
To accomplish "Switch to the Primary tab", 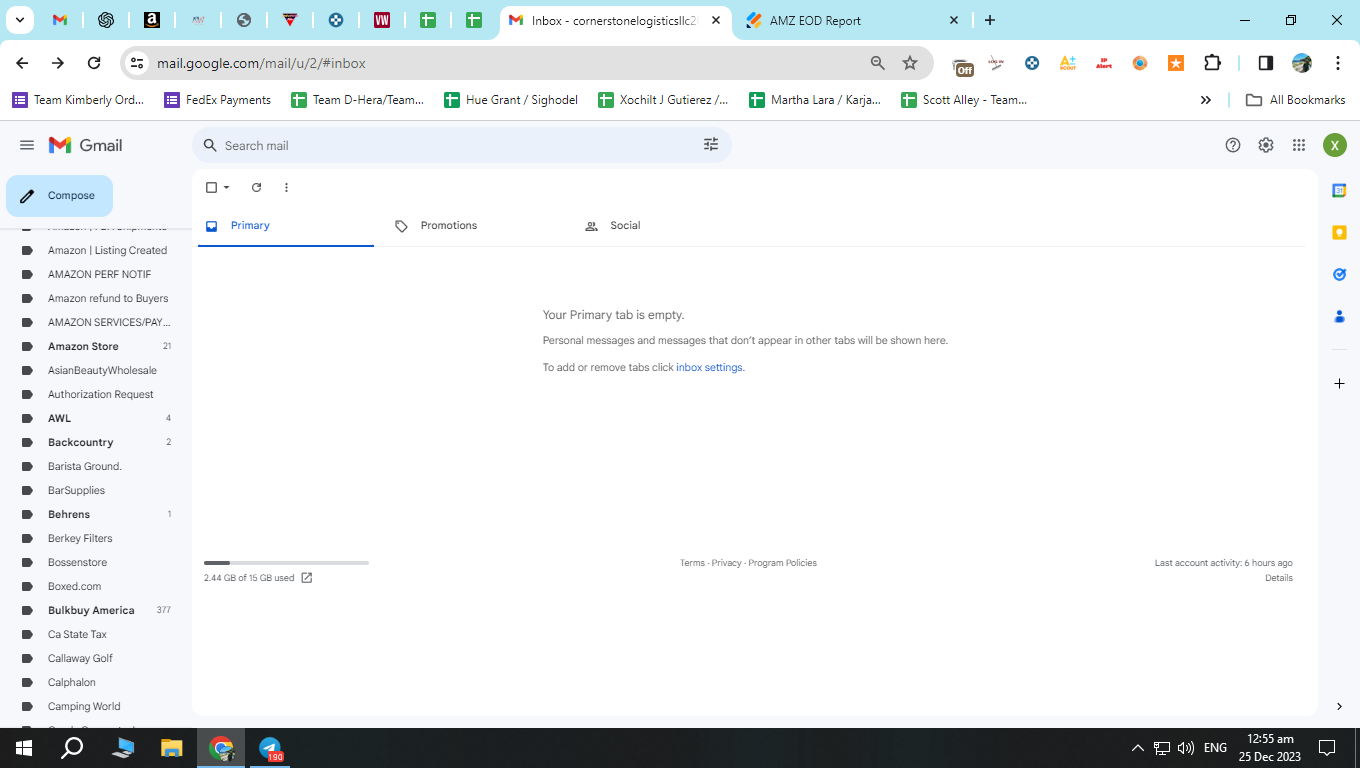I will coord(286,226).
